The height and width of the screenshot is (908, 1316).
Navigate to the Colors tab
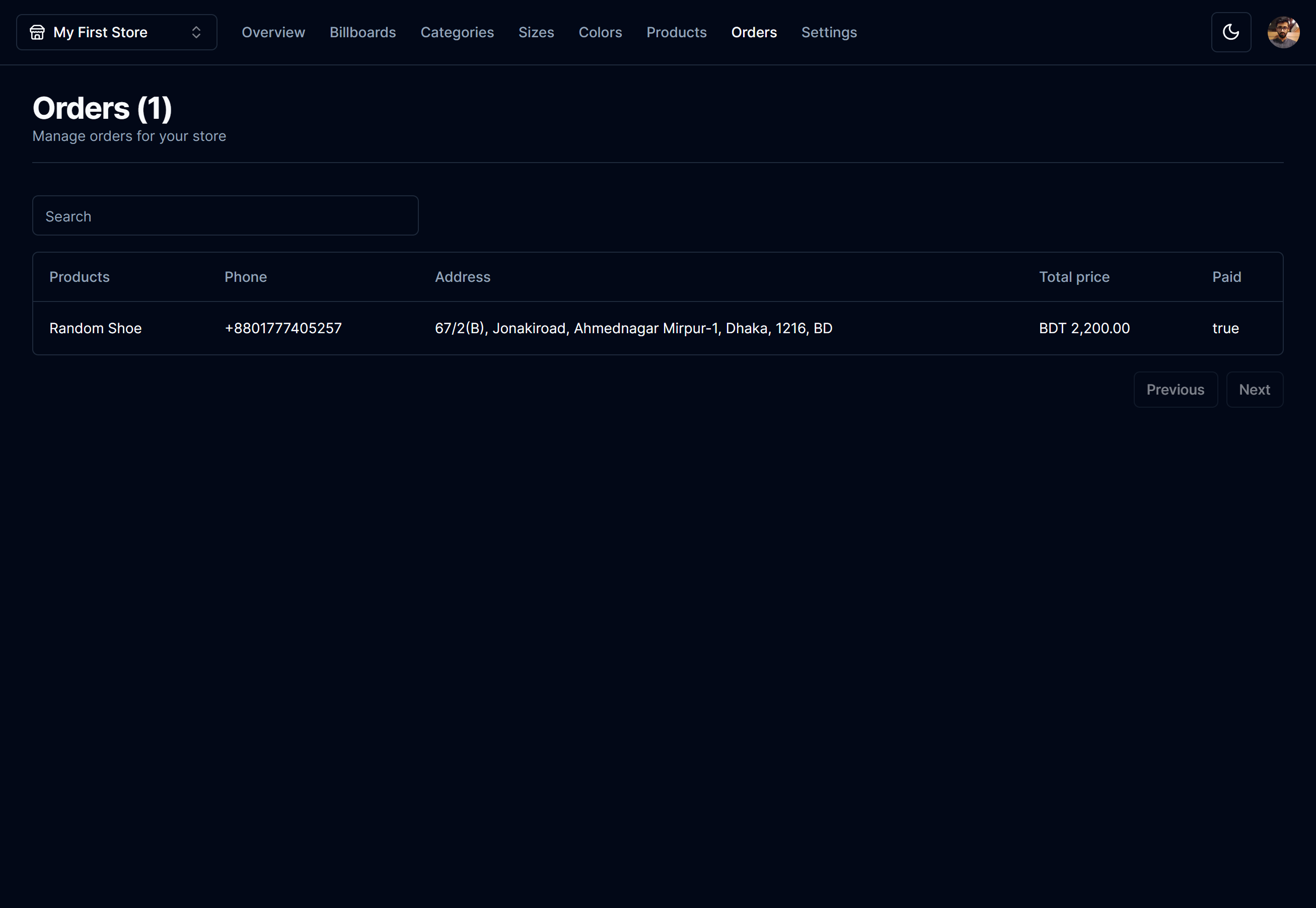(600, 32)
